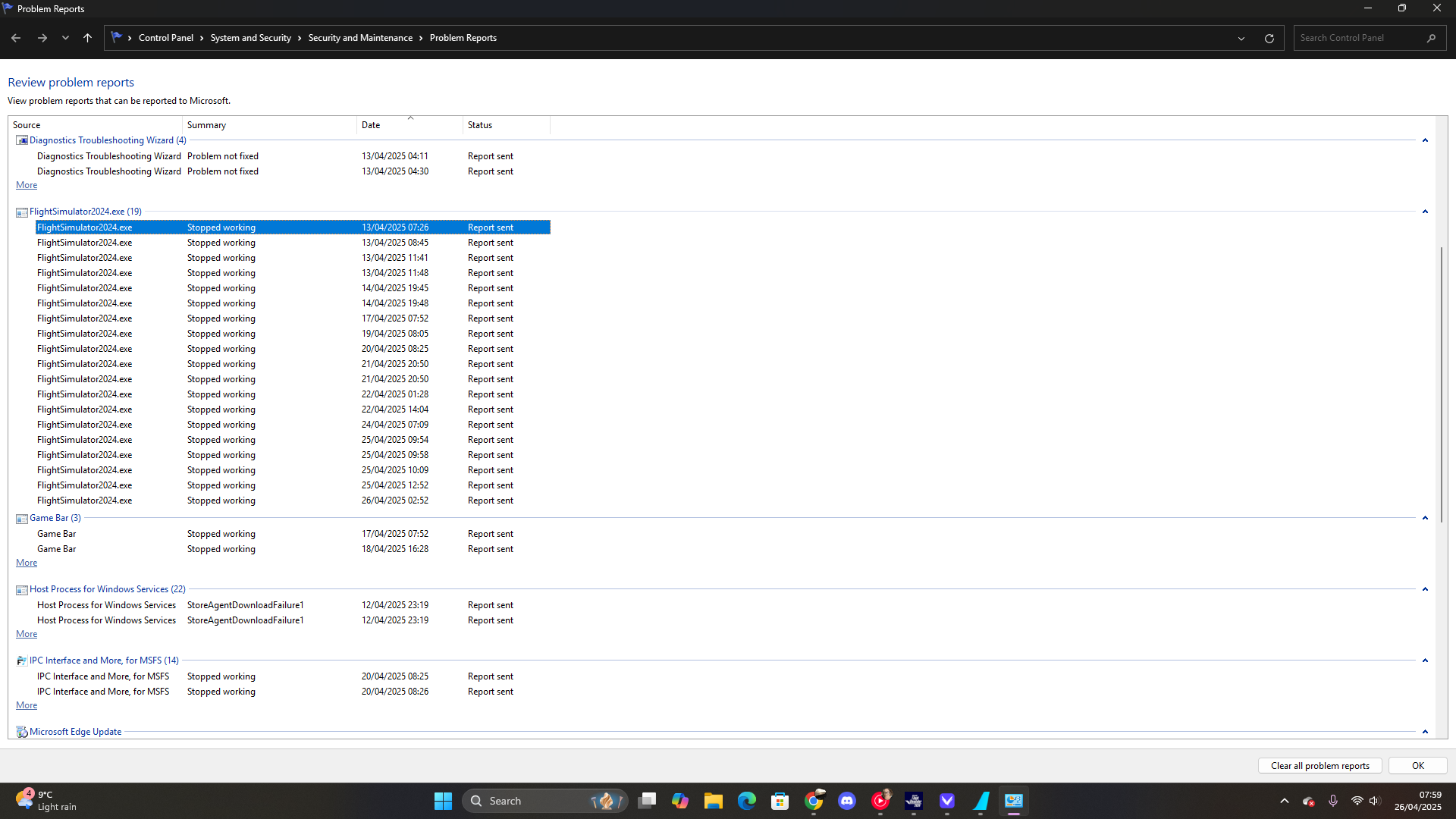The image size is (1456, 819).
Task: Open Control Panel breadcrumb
Action: coord(166,38)
